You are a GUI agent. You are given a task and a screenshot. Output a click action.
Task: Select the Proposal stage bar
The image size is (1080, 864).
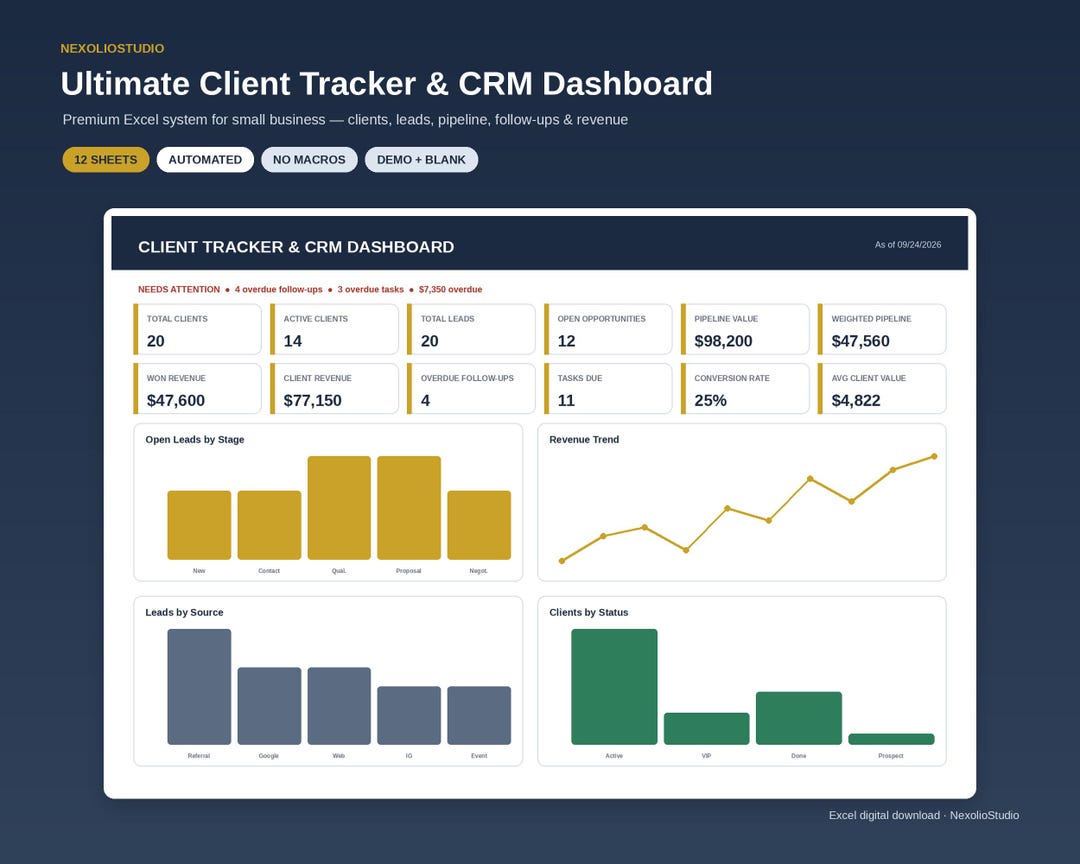409,508
